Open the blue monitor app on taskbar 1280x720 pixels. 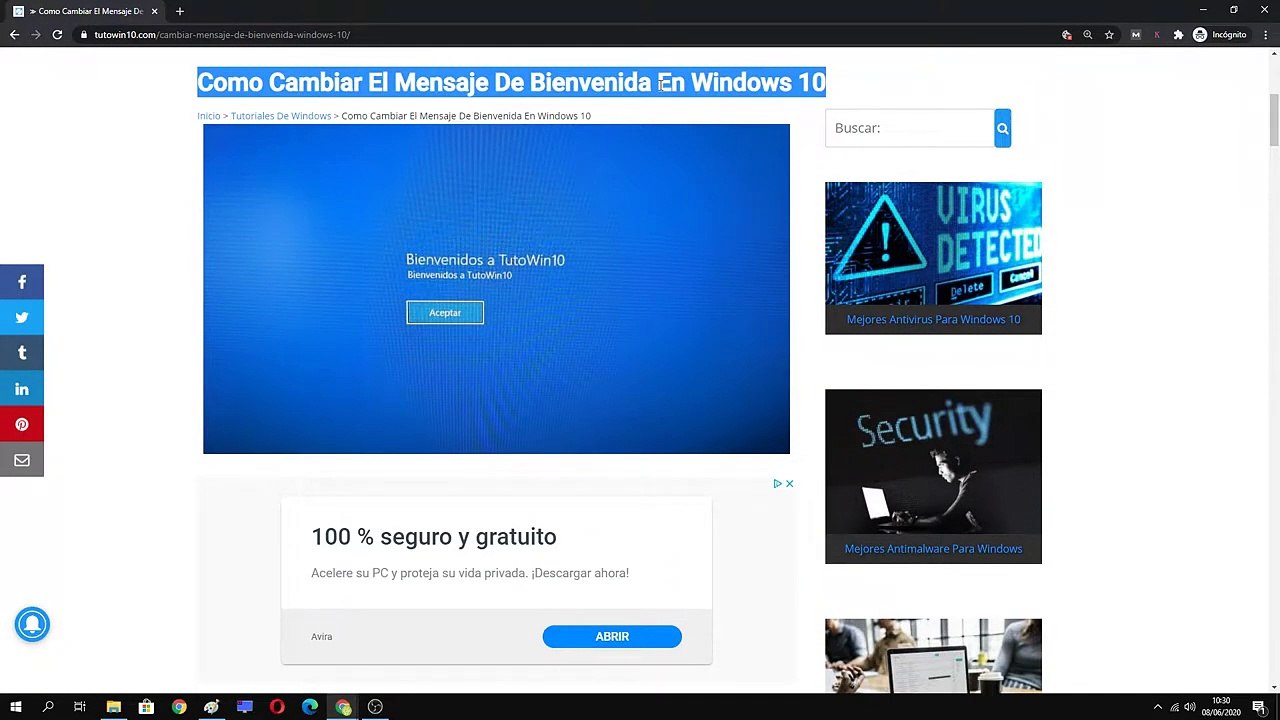click(244, 707)
